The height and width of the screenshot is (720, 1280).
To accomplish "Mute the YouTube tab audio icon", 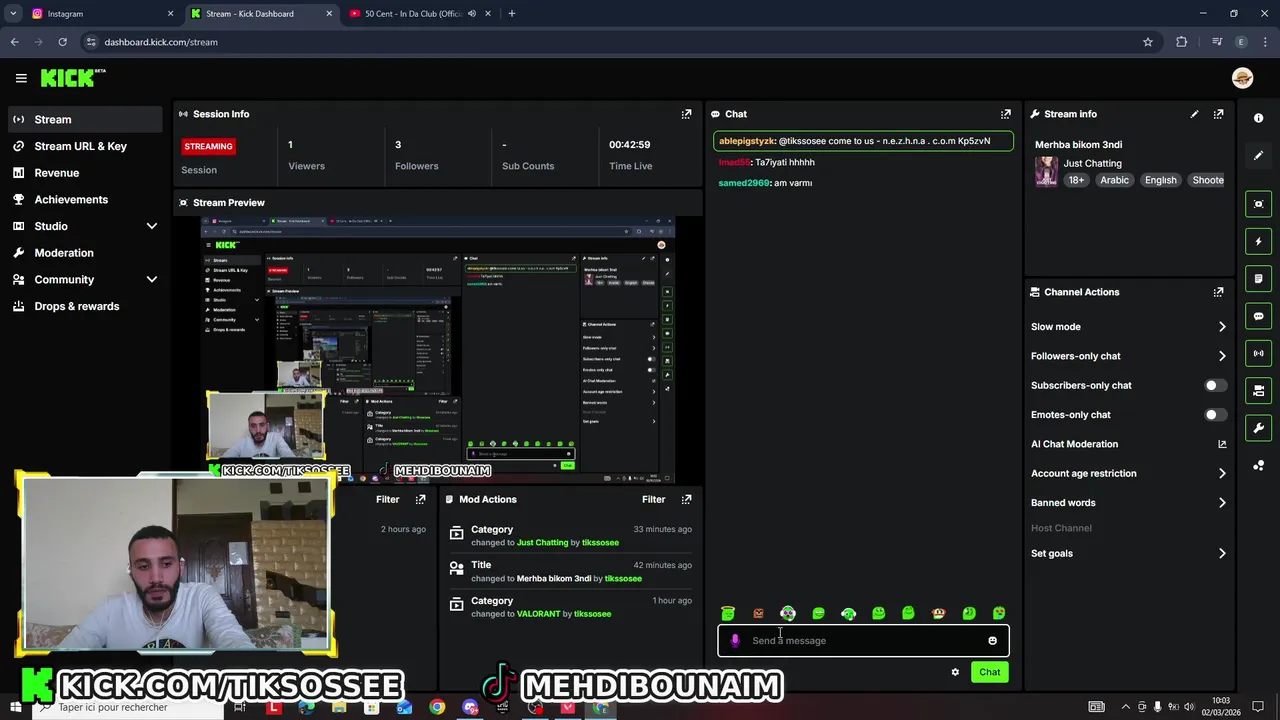I will [471, 14].
